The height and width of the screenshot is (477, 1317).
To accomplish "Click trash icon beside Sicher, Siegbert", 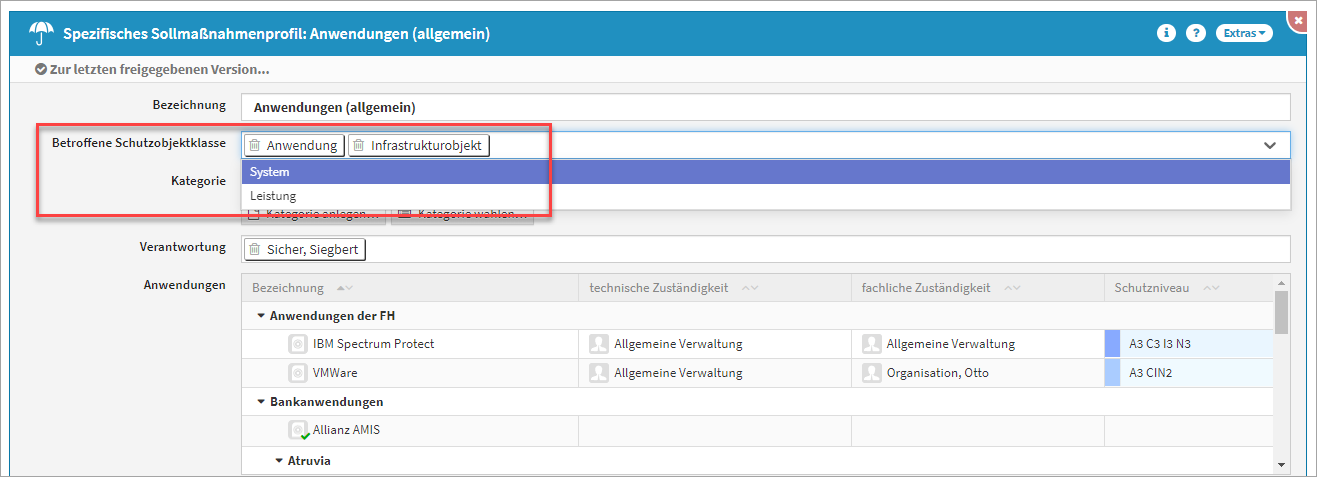I will (x=255, y=249).
